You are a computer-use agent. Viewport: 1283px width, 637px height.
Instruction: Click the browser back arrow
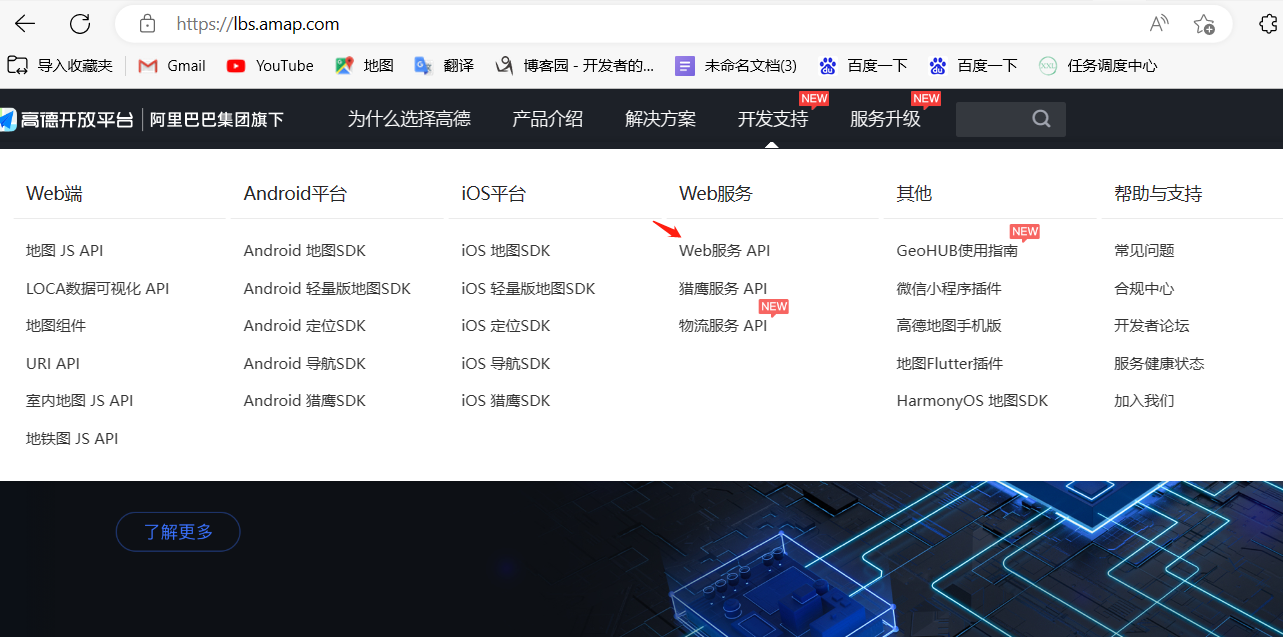24,23
